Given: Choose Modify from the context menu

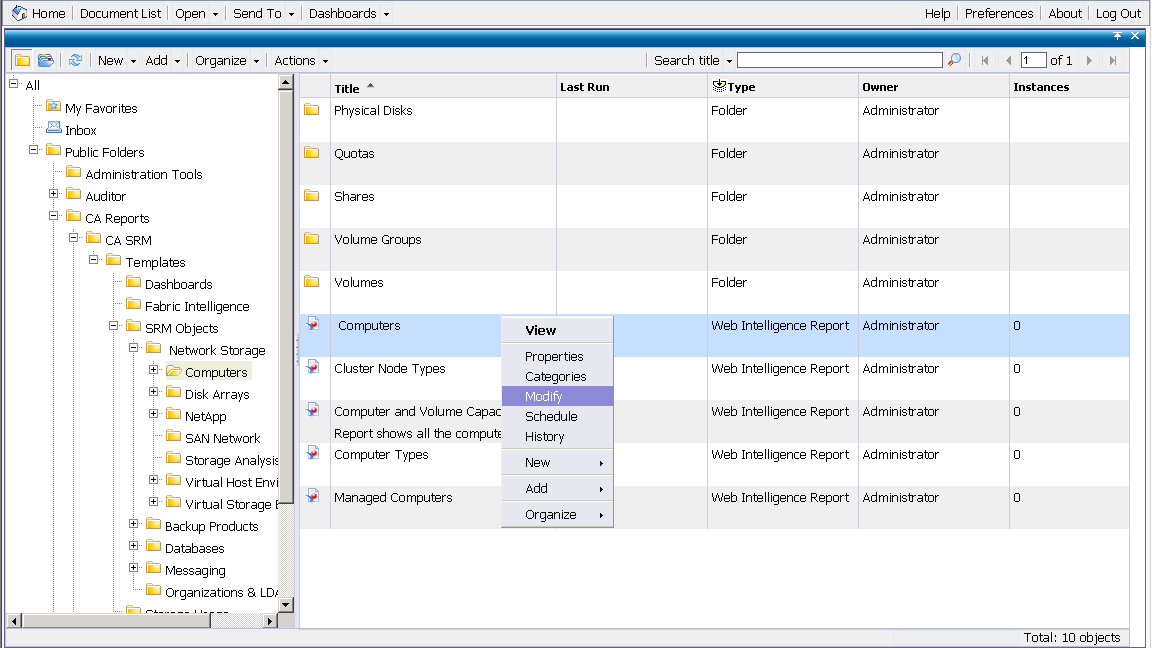Looking at the screenshot, I should coord(544,397).
